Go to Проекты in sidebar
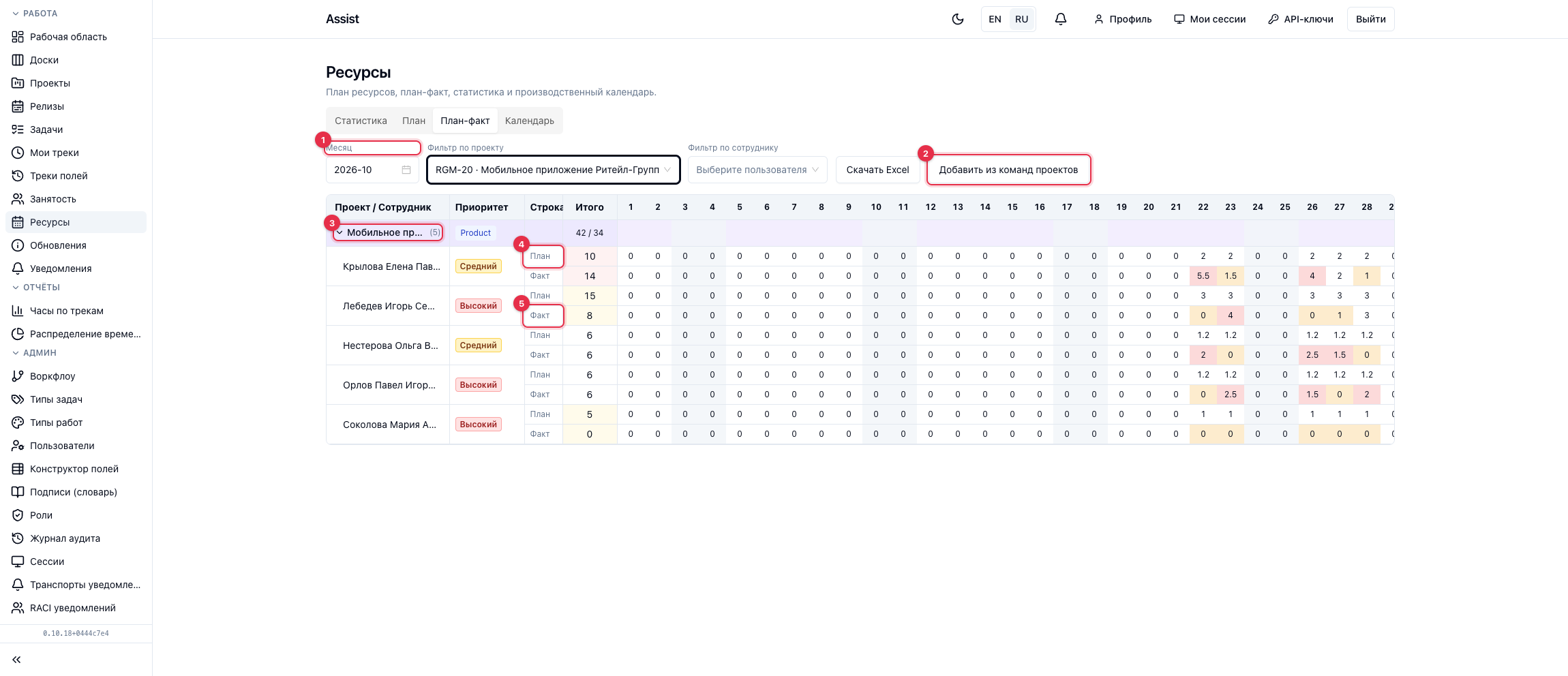 coord(76,83)
